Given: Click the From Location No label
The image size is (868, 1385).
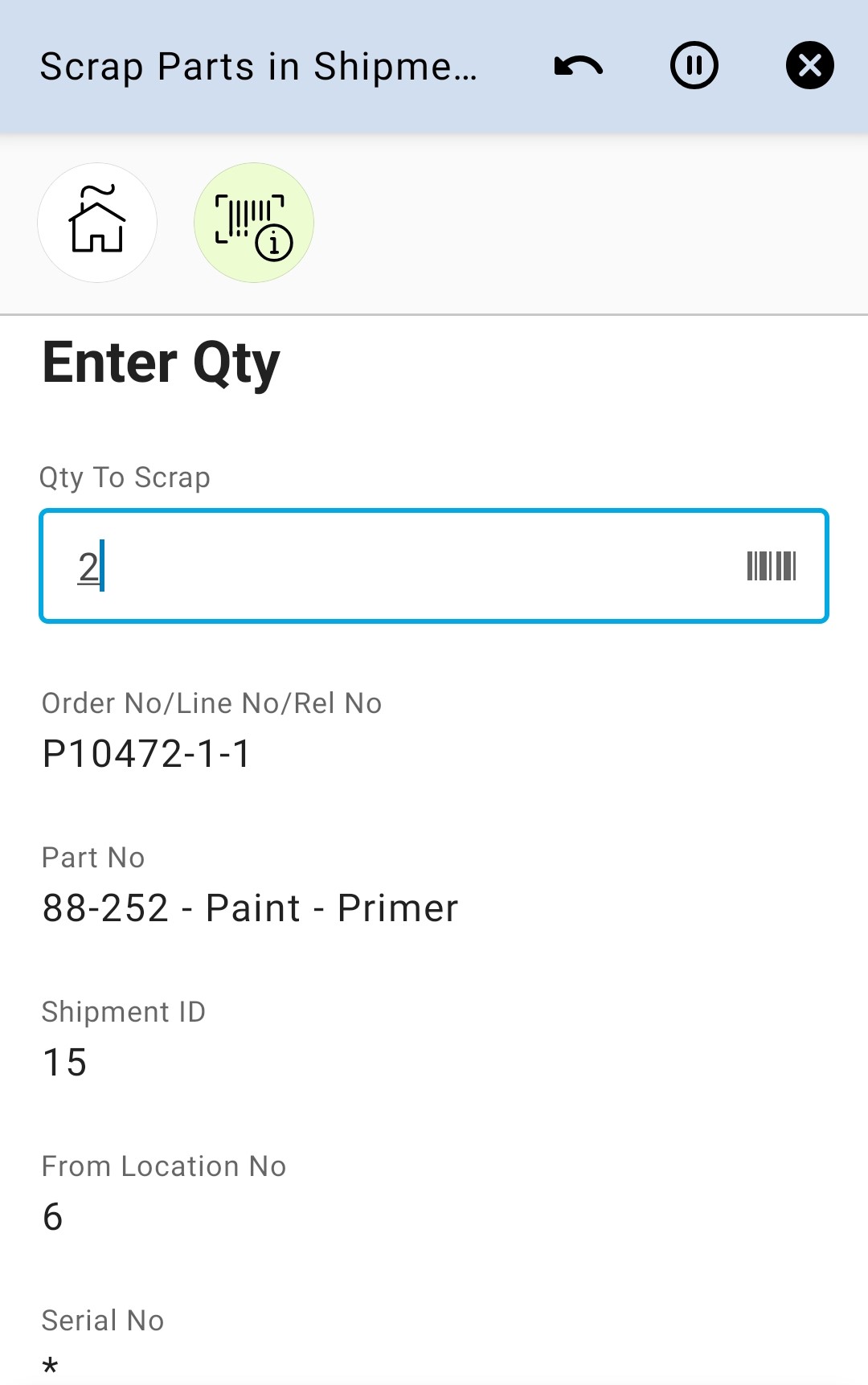Looking at the screenshot, I should (x=164, y=1166).
